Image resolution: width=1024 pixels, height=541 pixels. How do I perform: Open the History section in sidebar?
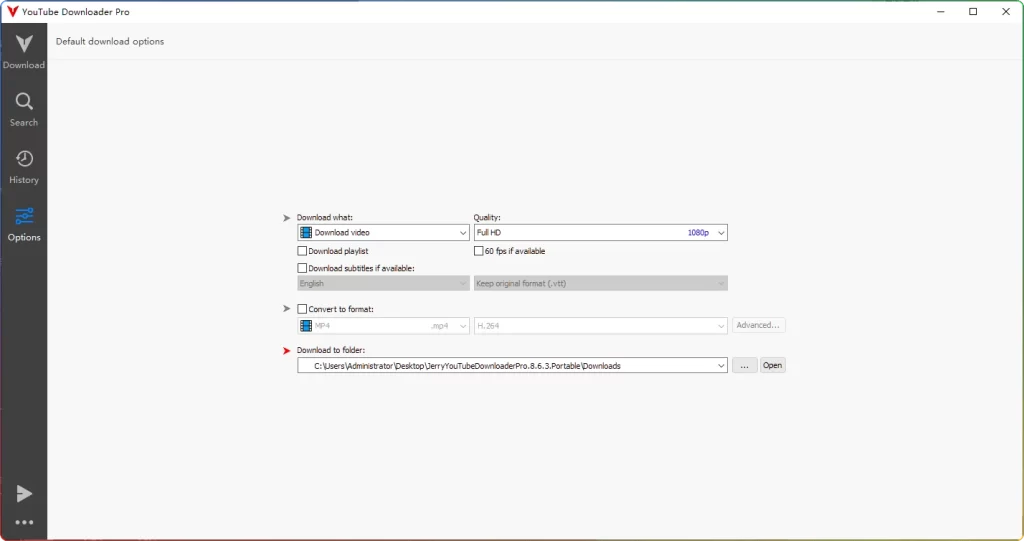coord(24,167)
